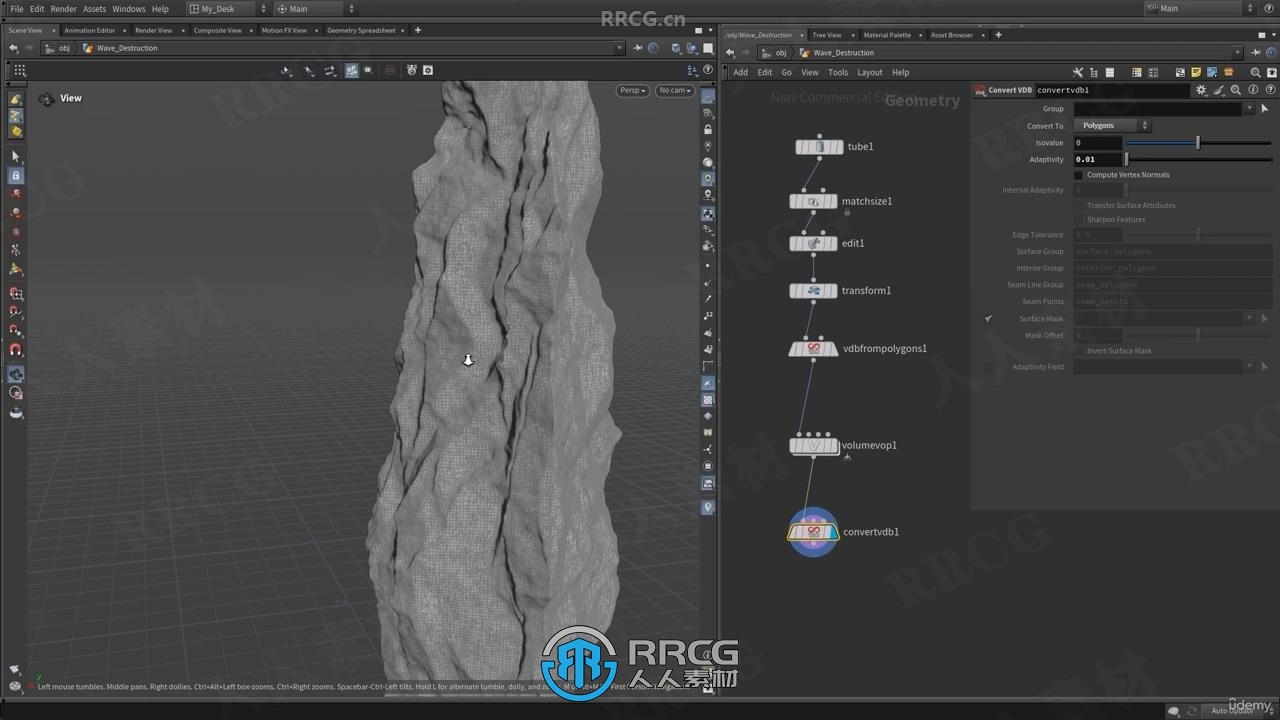Open the Asset Browser tab
The width and height of the screenshot is (1280, 720).
click(x=952, y=35)
